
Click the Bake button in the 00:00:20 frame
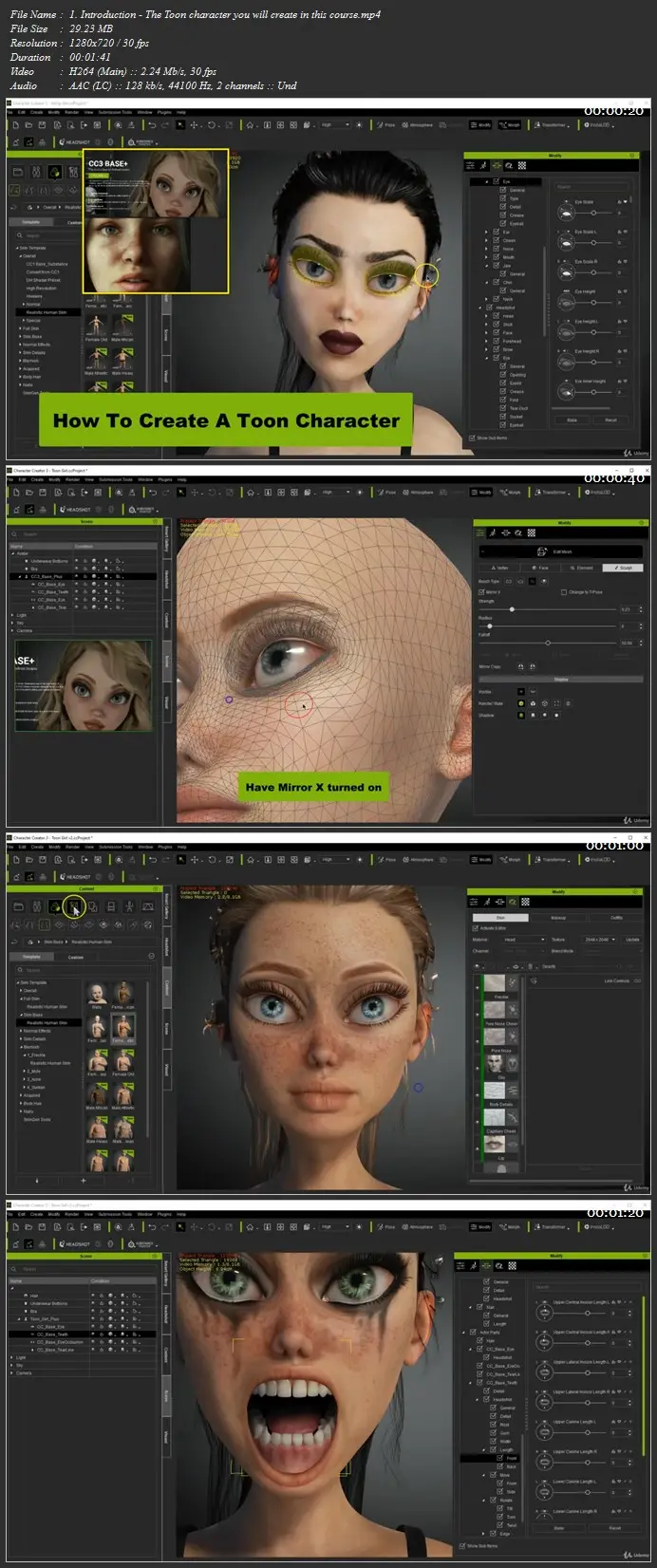pos(572,420)
